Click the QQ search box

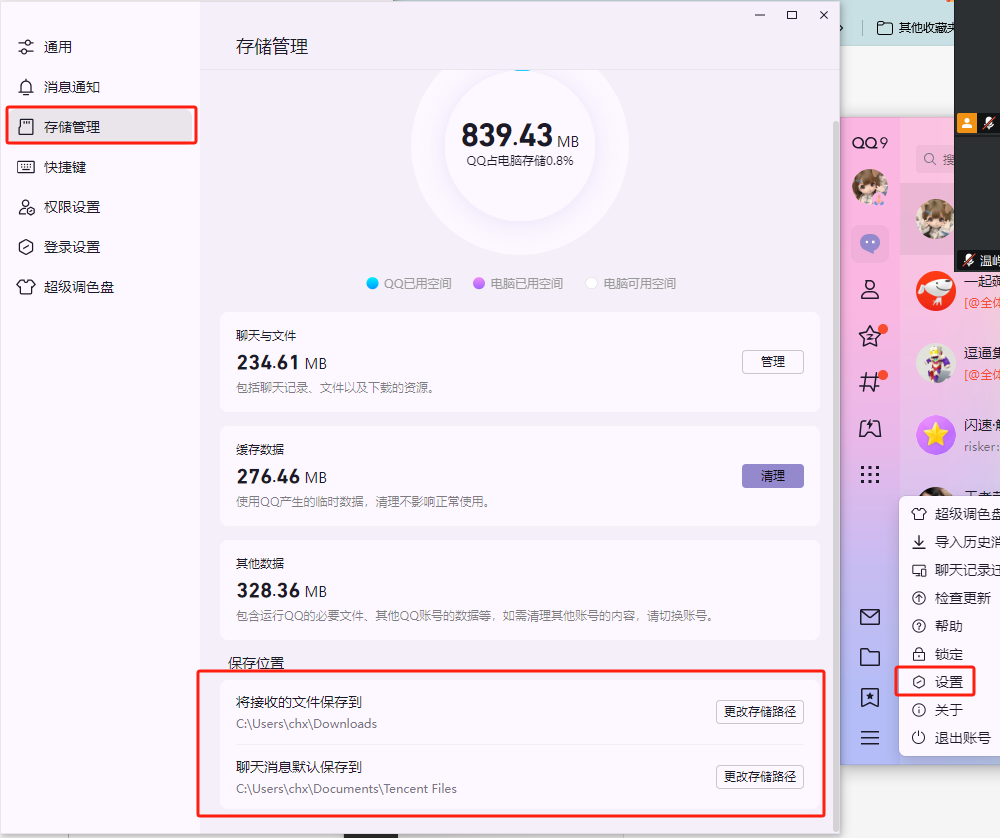tap(936, 159)
